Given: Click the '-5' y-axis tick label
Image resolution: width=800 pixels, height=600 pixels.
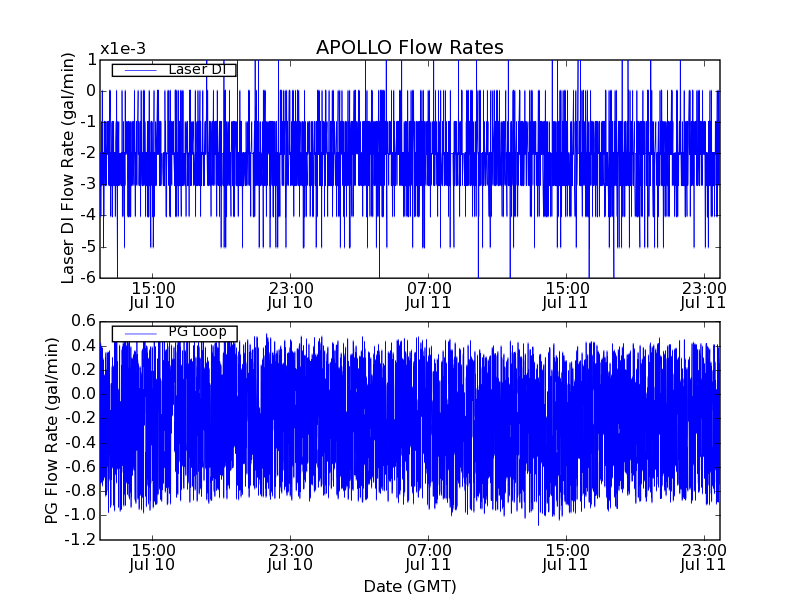Looking at the screenshot, I should point(88,246).
